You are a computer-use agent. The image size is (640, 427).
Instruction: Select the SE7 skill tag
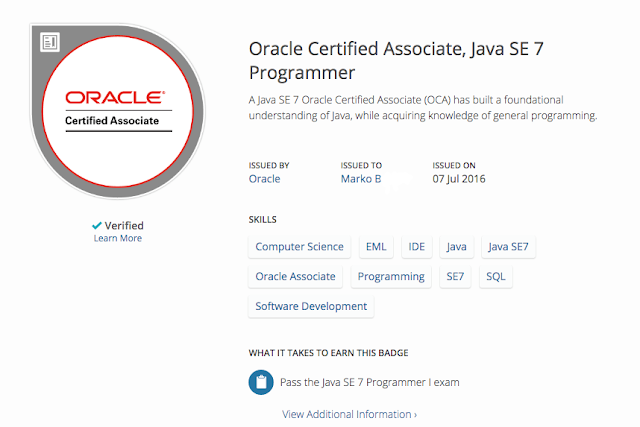click(455, 276)
